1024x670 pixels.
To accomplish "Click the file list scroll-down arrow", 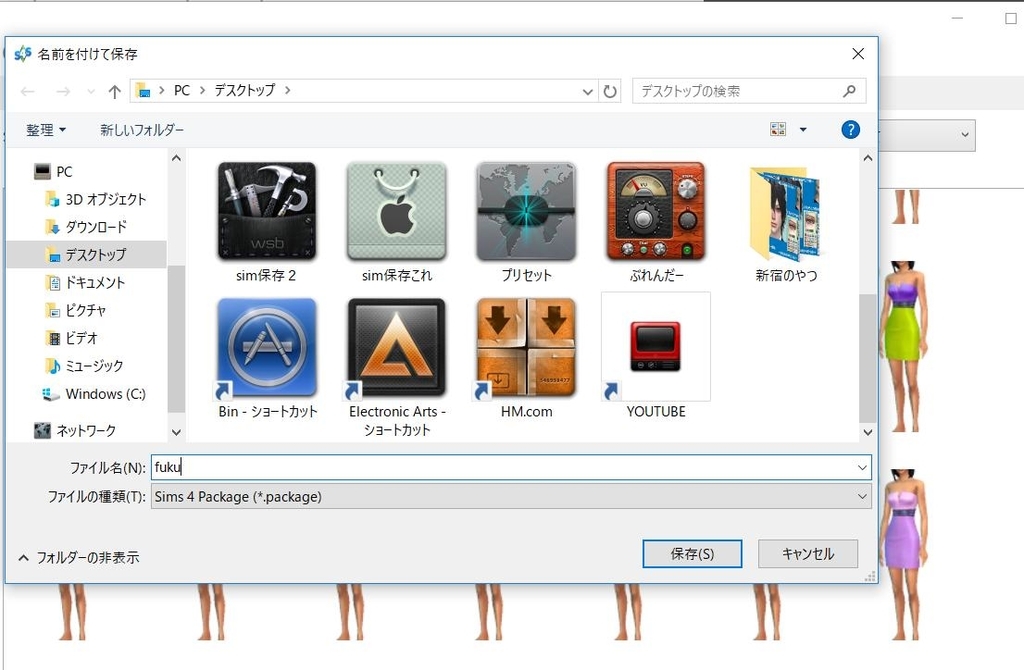I will (867, 432).
